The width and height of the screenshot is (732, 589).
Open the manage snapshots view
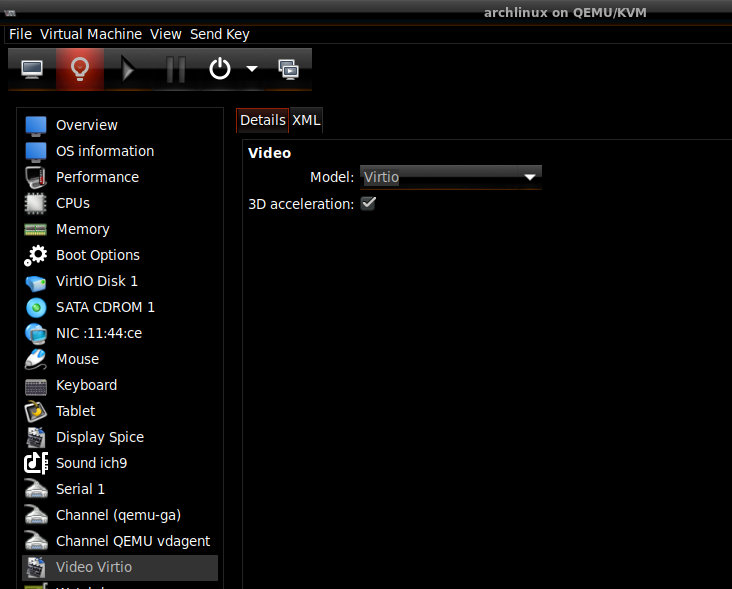pyautogui.click(x=289, y=69)
